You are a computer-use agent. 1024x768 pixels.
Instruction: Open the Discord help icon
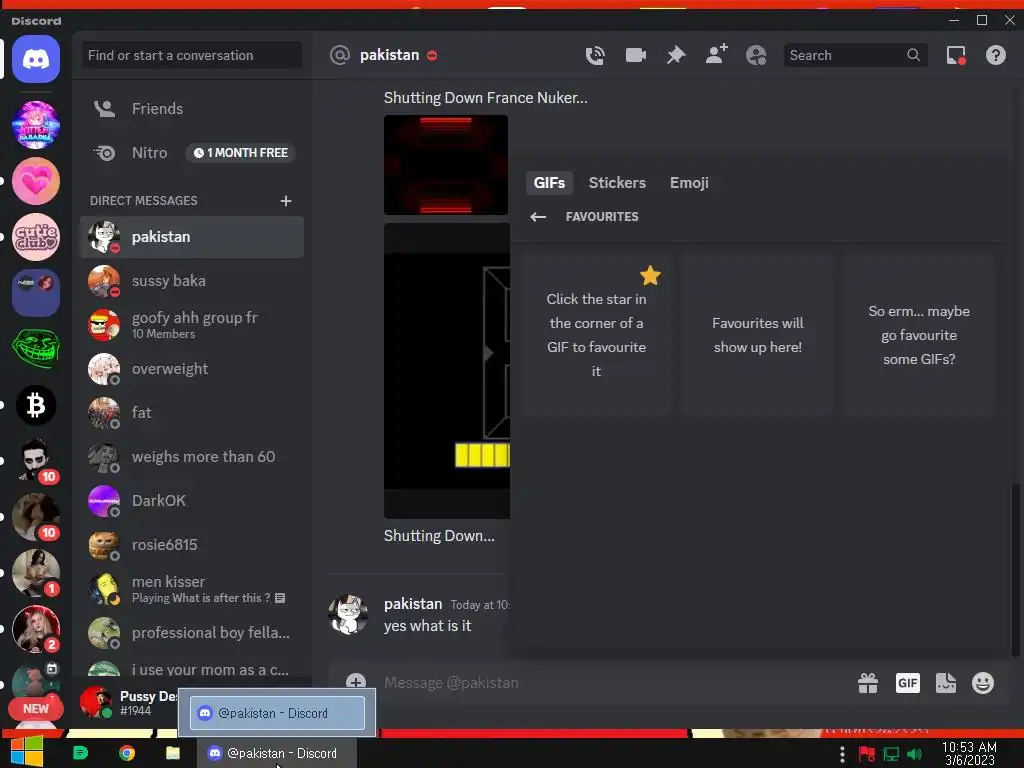coord(995,56)
